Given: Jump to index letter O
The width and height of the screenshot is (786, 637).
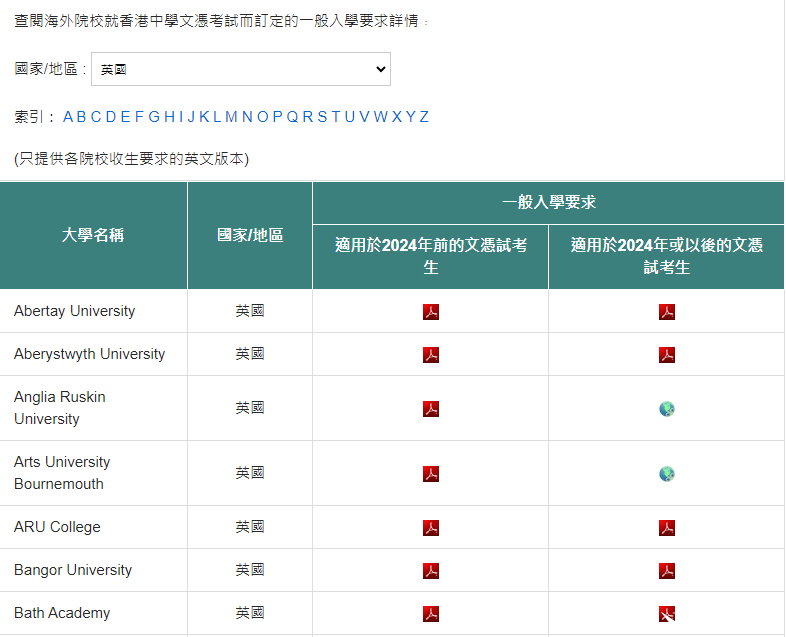Looking at the screenshot, I should coord(263,117).
